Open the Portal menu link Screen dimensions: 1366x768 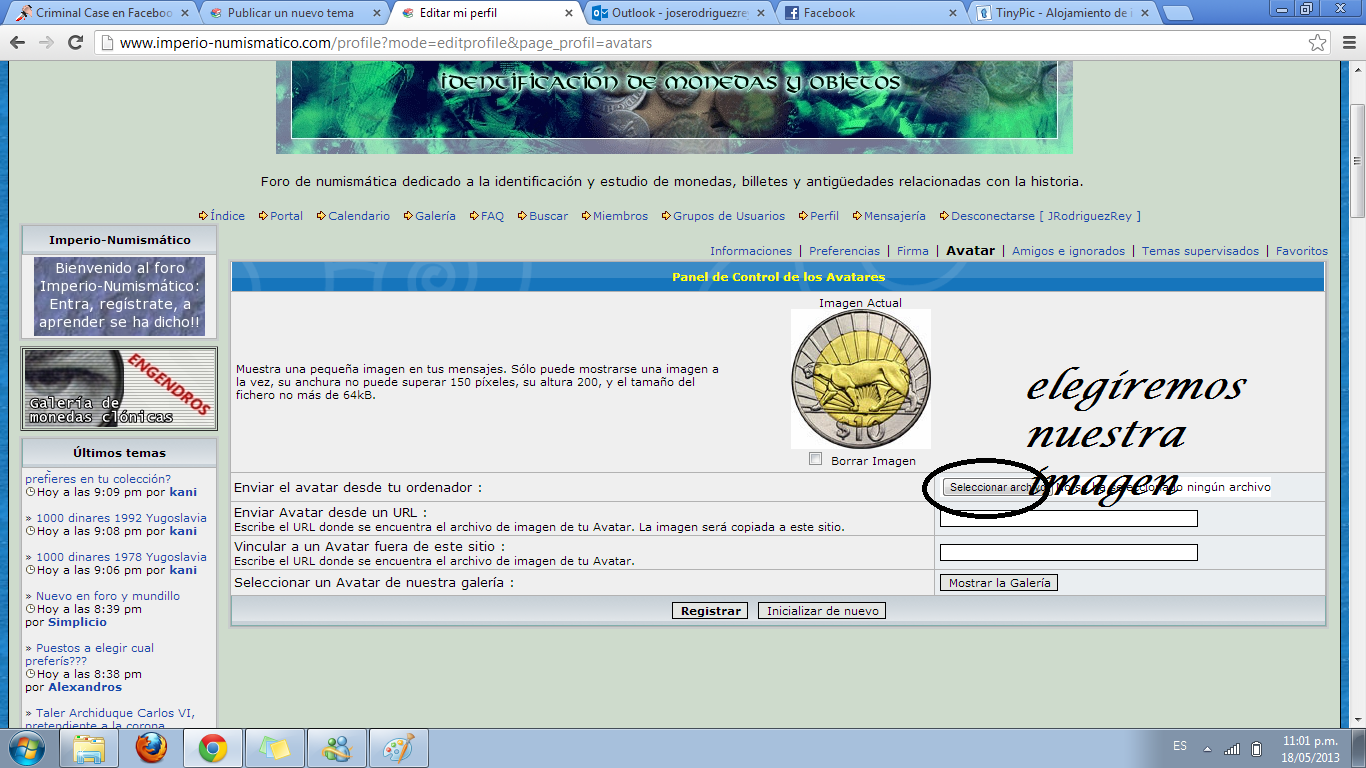point(286,216)
